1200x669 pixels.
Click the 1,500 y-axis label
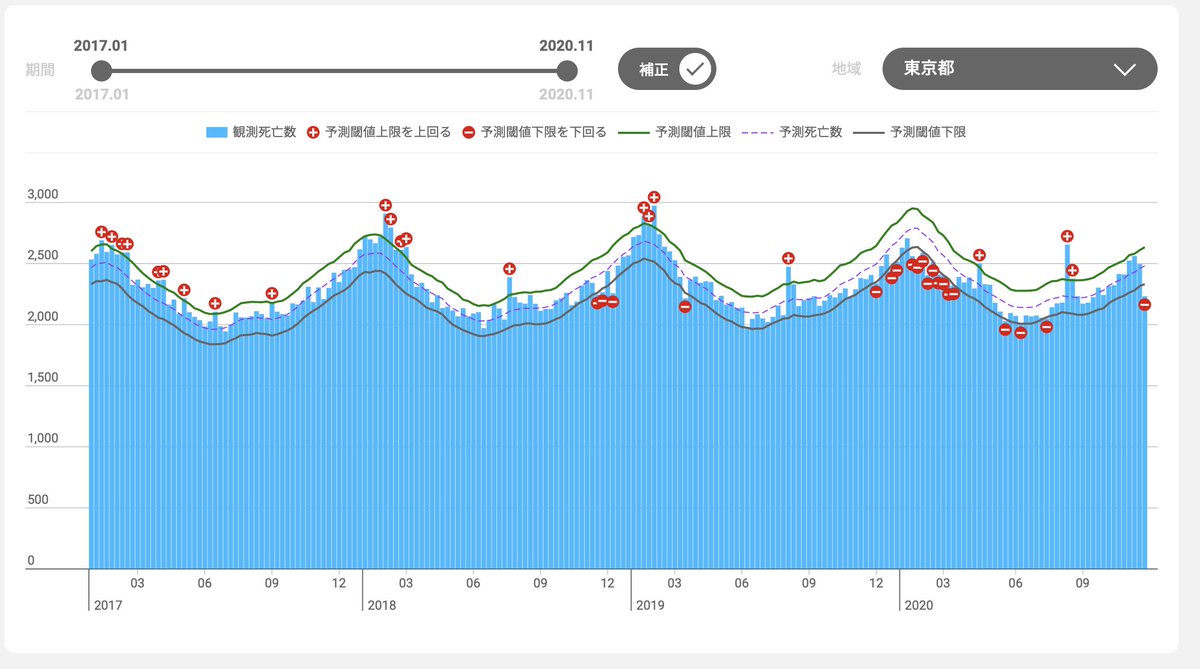coord(43,378)
